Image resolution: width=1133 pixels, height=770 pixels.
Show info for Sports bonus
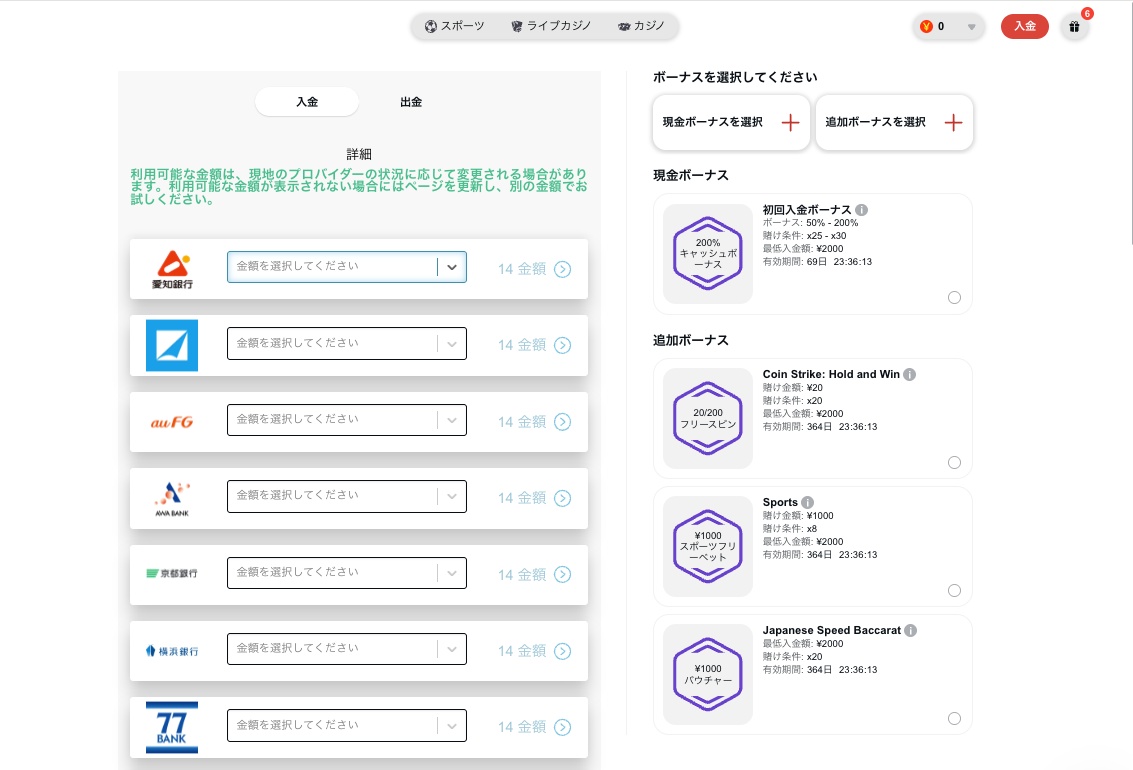point(808,502)
